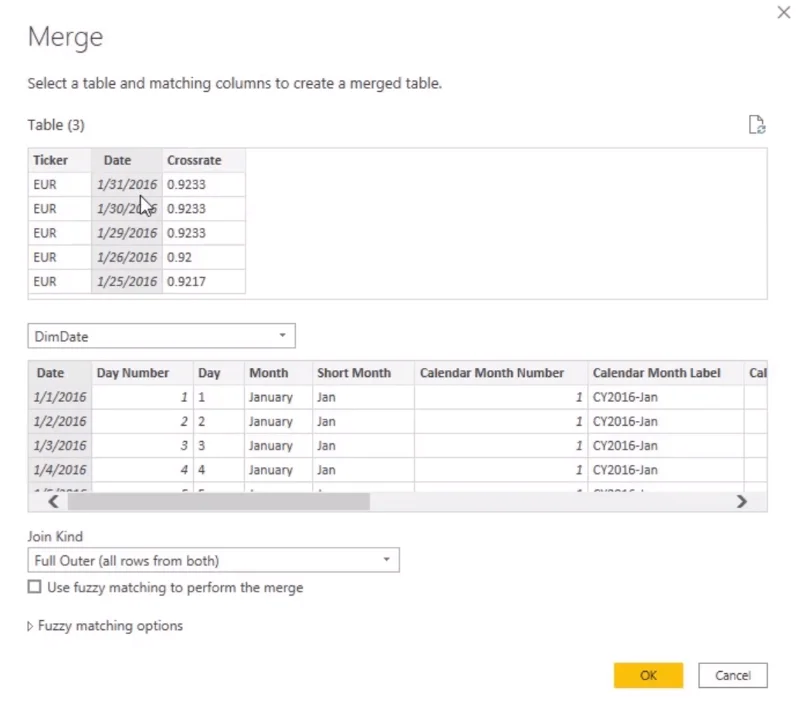800x718 pixels.
Task: Select the Ticker column header in Table (3)
Action: pos(60,160)
